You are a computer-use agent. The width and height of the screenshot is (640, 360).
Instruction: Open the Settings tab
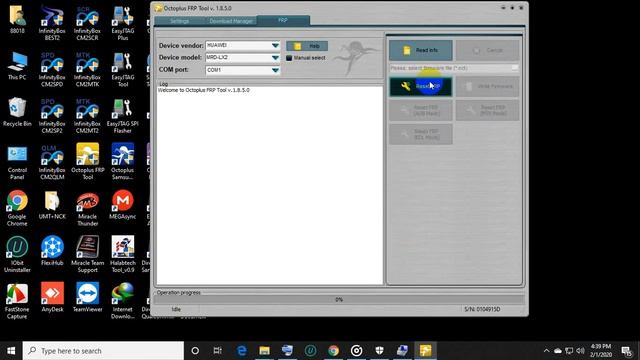pyautogui.click(x=179, y=21)
